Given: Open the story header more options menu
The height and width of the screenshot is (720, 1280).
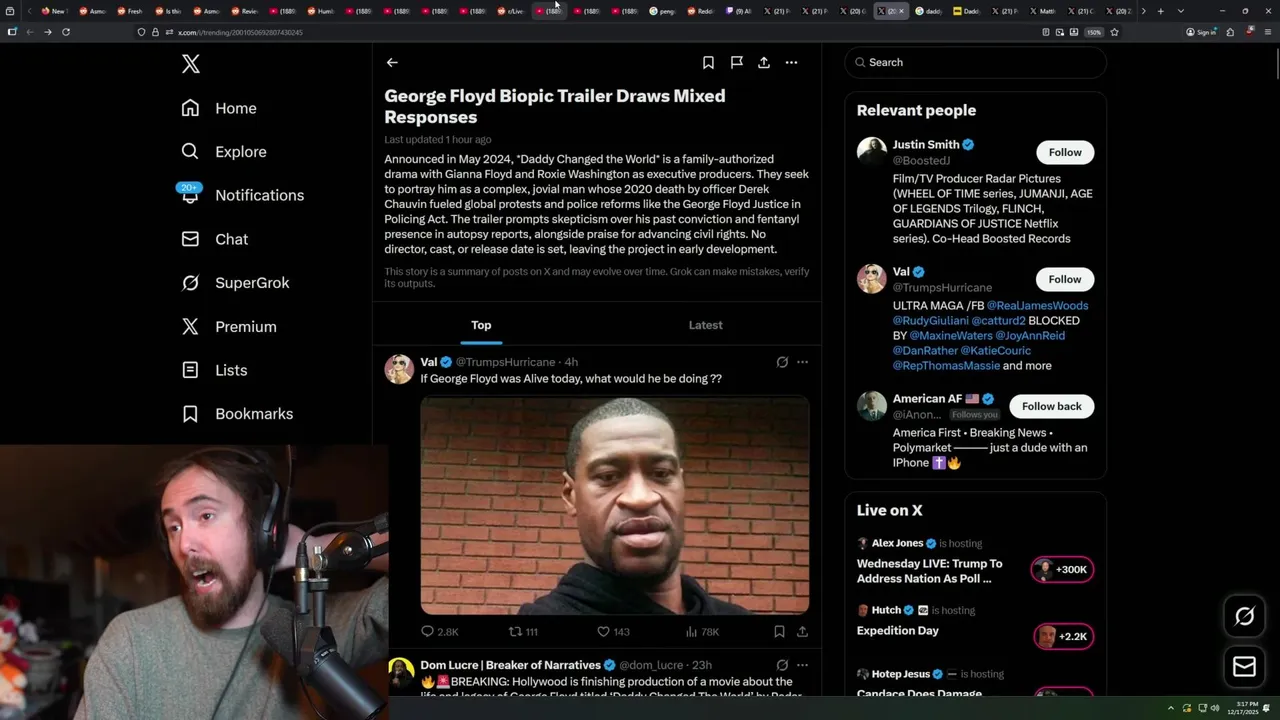Looking at the screenshot, I should coord(791,62).
